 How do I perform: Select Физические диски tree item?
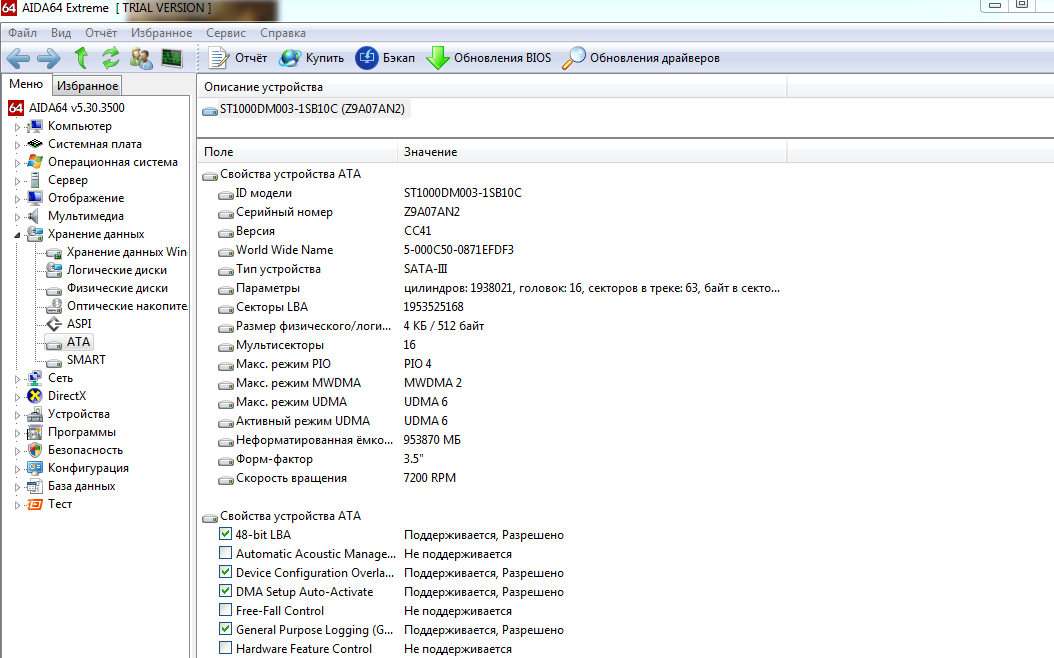[x=107, y=288]
